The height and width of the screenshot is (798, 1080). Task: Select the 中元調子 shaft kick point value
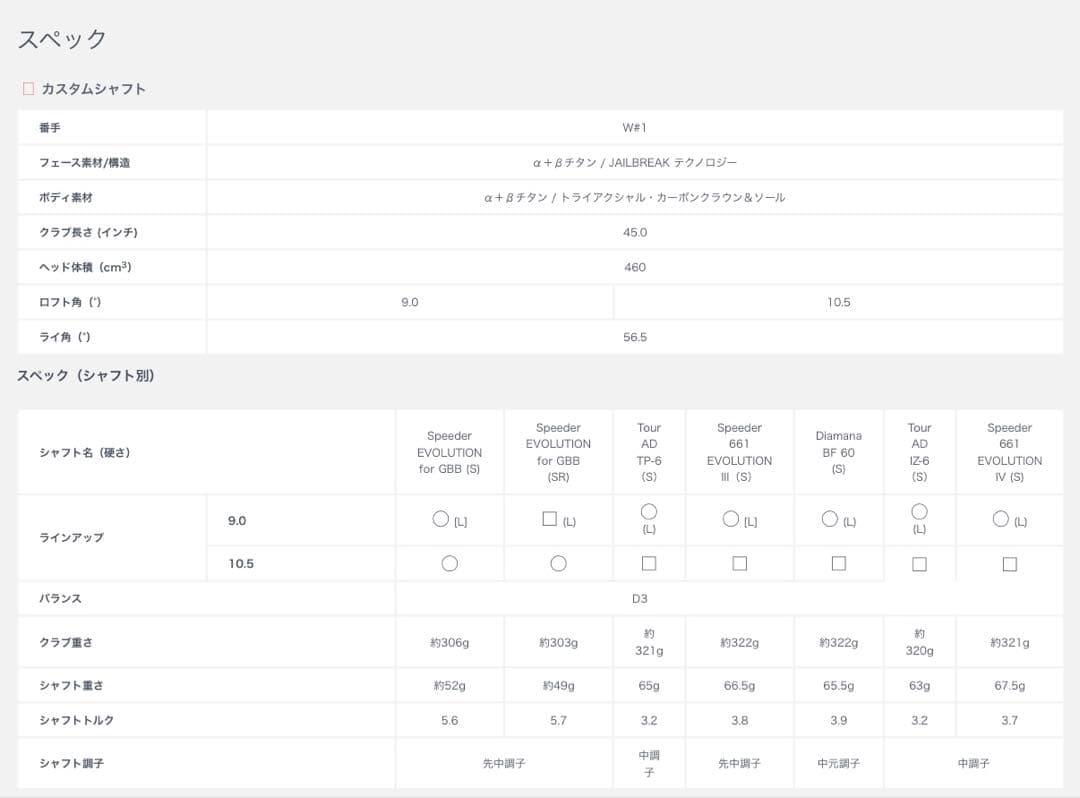[x=838, y=764]
